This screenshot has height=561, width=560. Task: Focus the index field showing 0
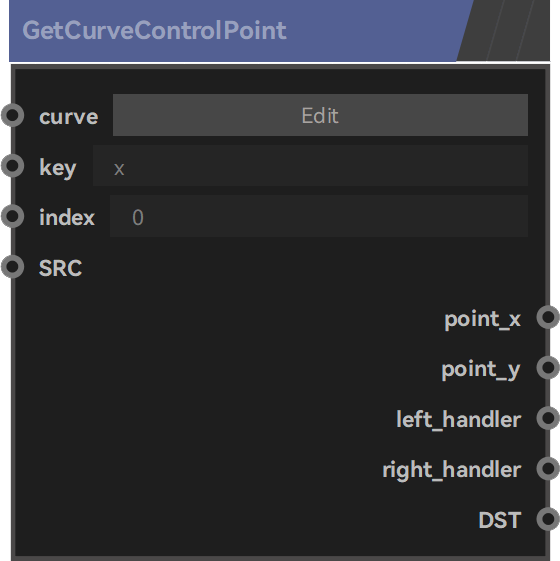319,216
